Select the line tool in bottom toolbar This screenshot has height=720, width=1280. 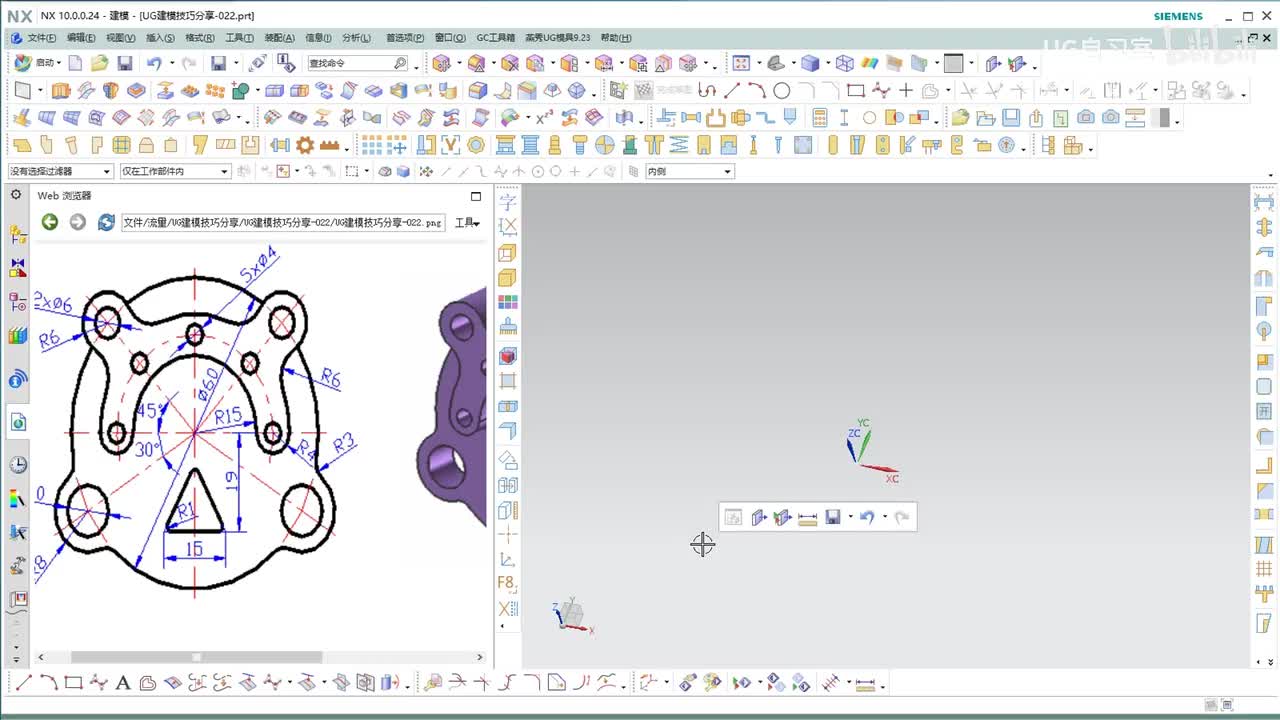click(x=23, y=684)
